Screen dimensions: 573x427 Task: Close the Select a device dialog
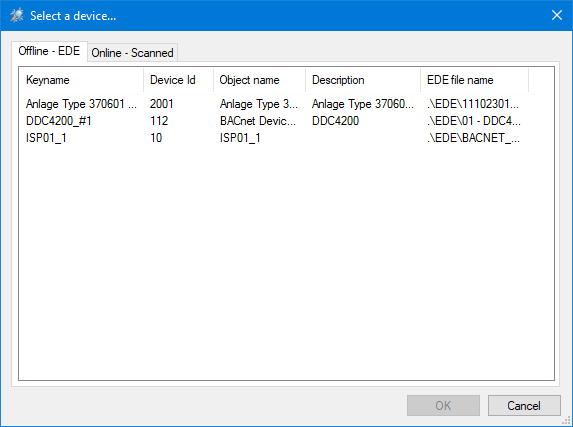click(557, 15)
